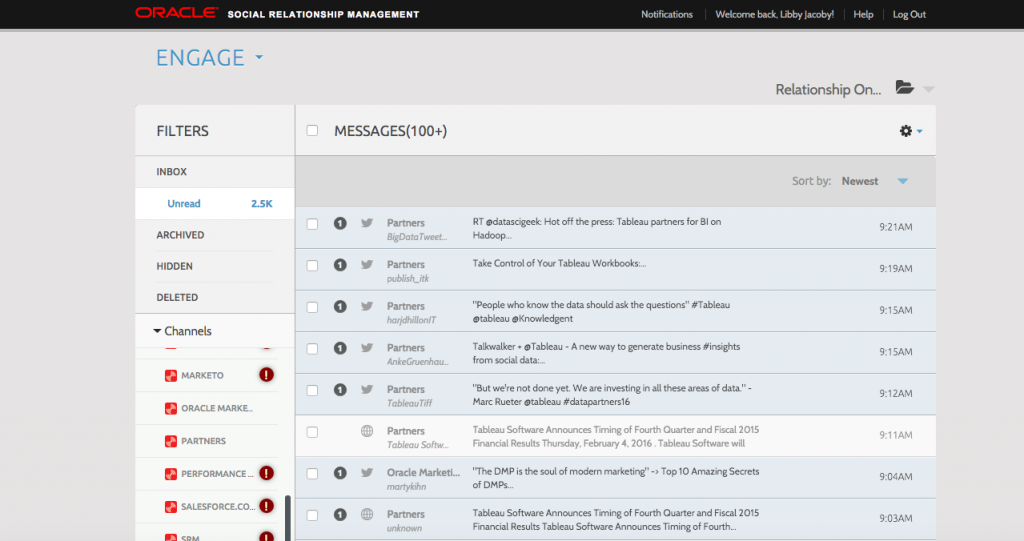Select checkbox for the martykihn message
This screenshot has height=541, width=1024.
click(313, 473)
